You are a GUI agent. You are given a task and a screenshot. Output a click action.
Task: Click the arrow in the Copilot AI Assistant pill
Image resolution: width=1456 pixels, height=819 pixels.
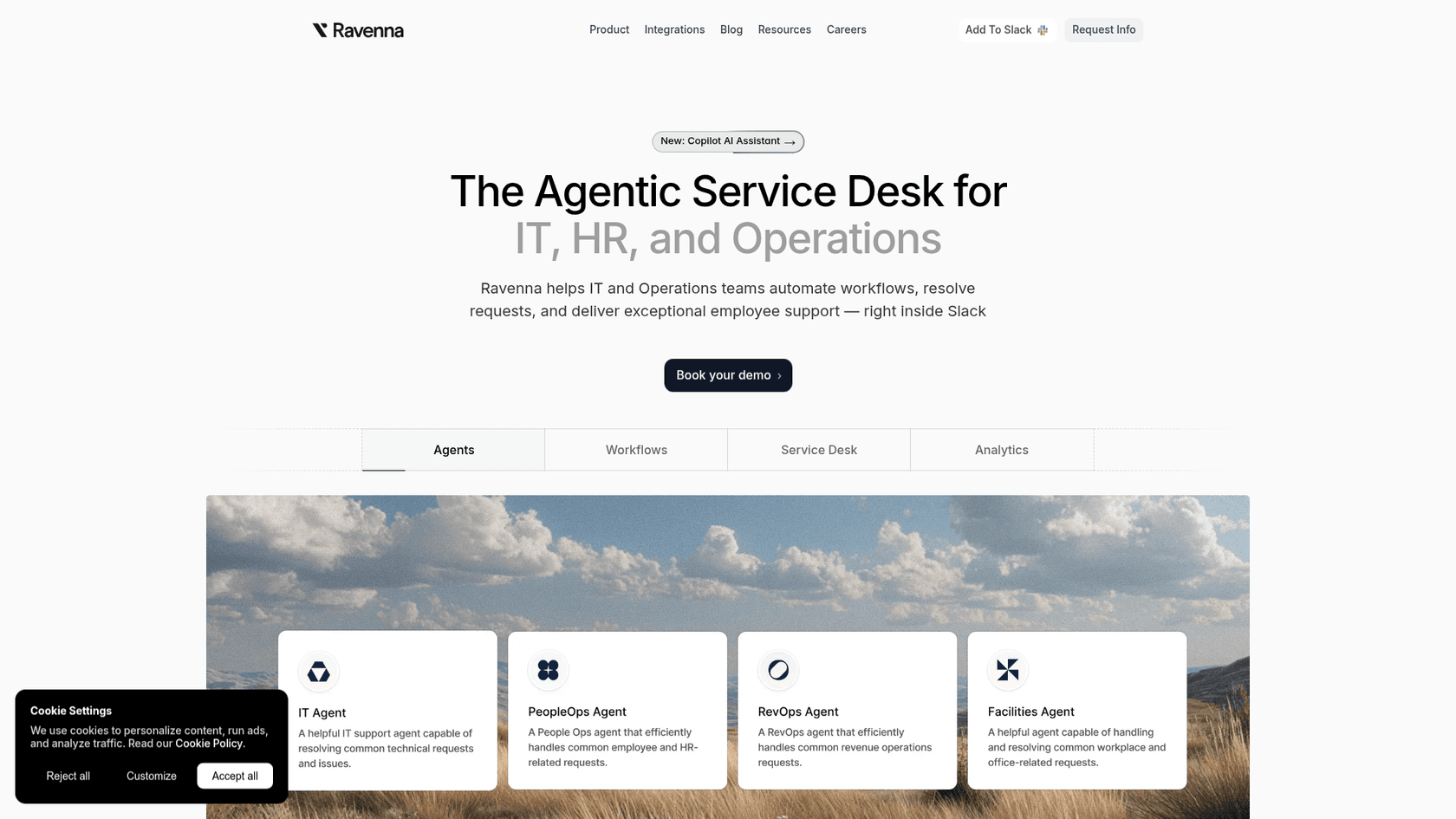point(789,141)
